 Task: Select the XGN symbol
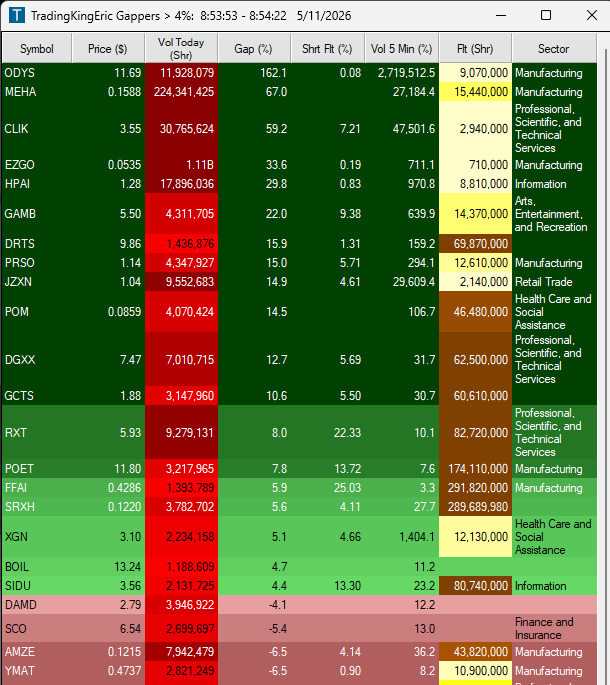[x=16, y=536]
